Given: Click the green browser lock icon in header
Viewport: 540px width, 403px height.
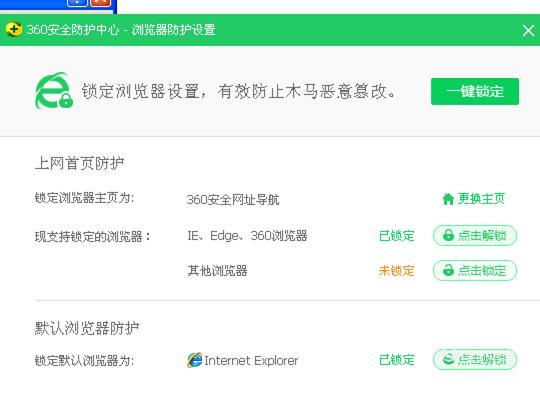Looking at the screenshot, I should [x=54, y=91].
